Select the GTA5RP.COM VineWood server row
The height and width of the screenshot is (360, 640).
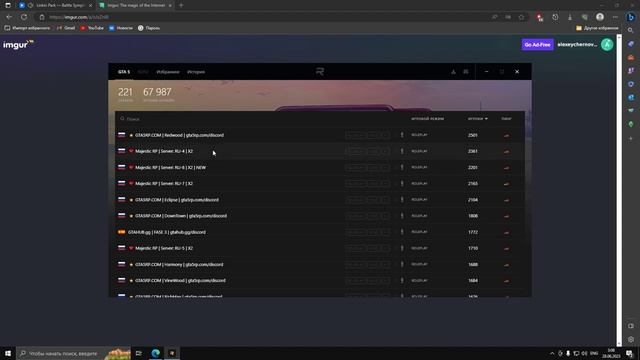pyautogui.click(x=320, y=280)
